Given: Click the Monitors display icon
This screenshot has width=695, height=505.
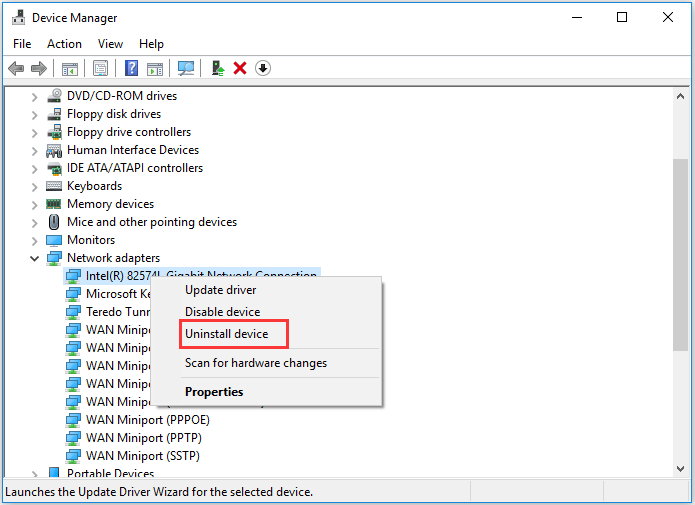Looking at the screenshot, I should pyautogui.click(x=54, y=240).
